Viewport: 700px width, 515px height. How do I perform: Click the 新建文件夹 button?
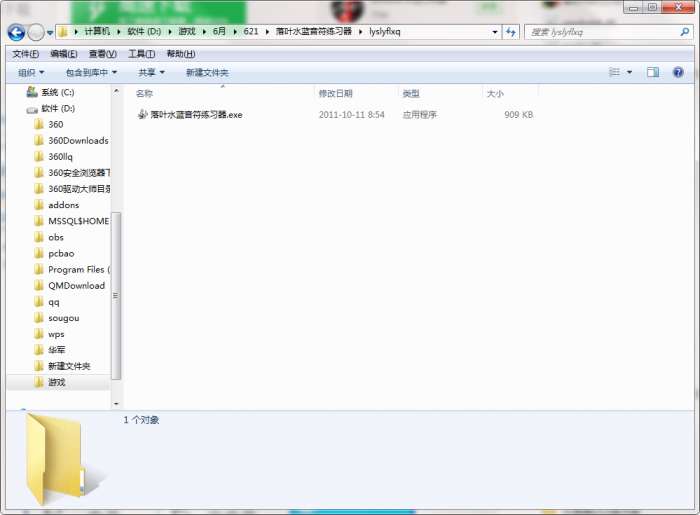point(207,72)
